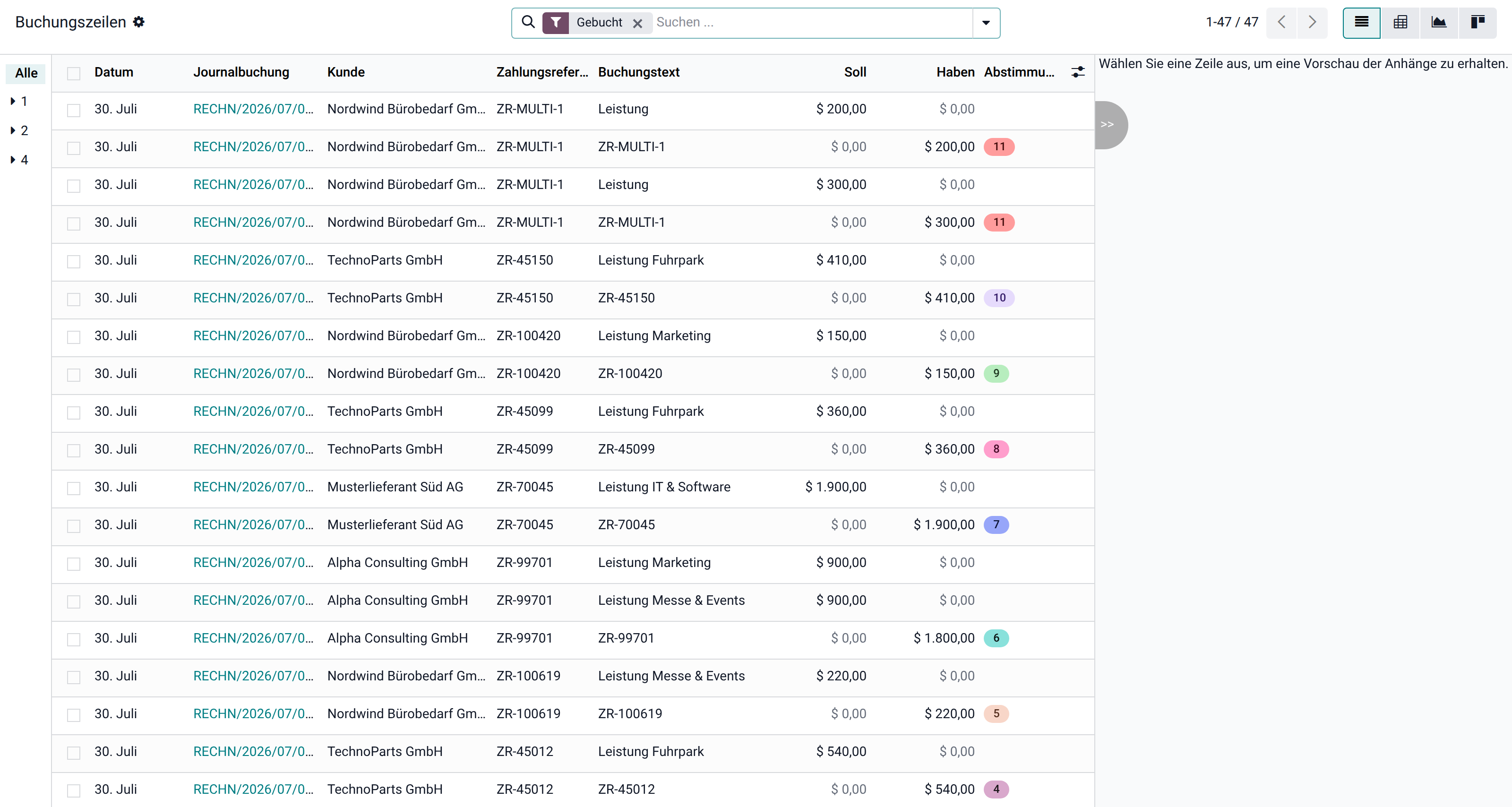The width and height of the screenshot is (1512, 807).
Task: Switch to kanban view
Action: click(x=1478, y=22)
